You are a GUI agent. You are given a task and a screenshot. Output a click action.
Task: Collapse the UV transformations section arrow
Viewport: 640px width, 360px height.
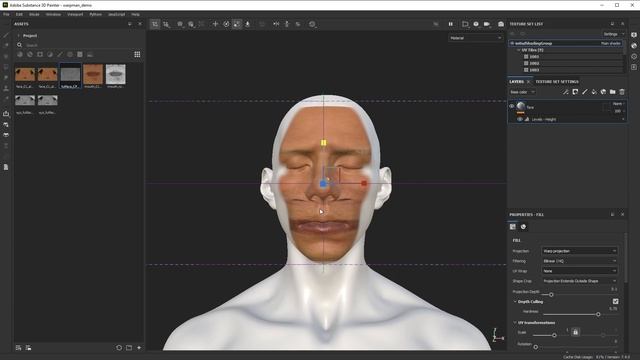pos(515,322)
